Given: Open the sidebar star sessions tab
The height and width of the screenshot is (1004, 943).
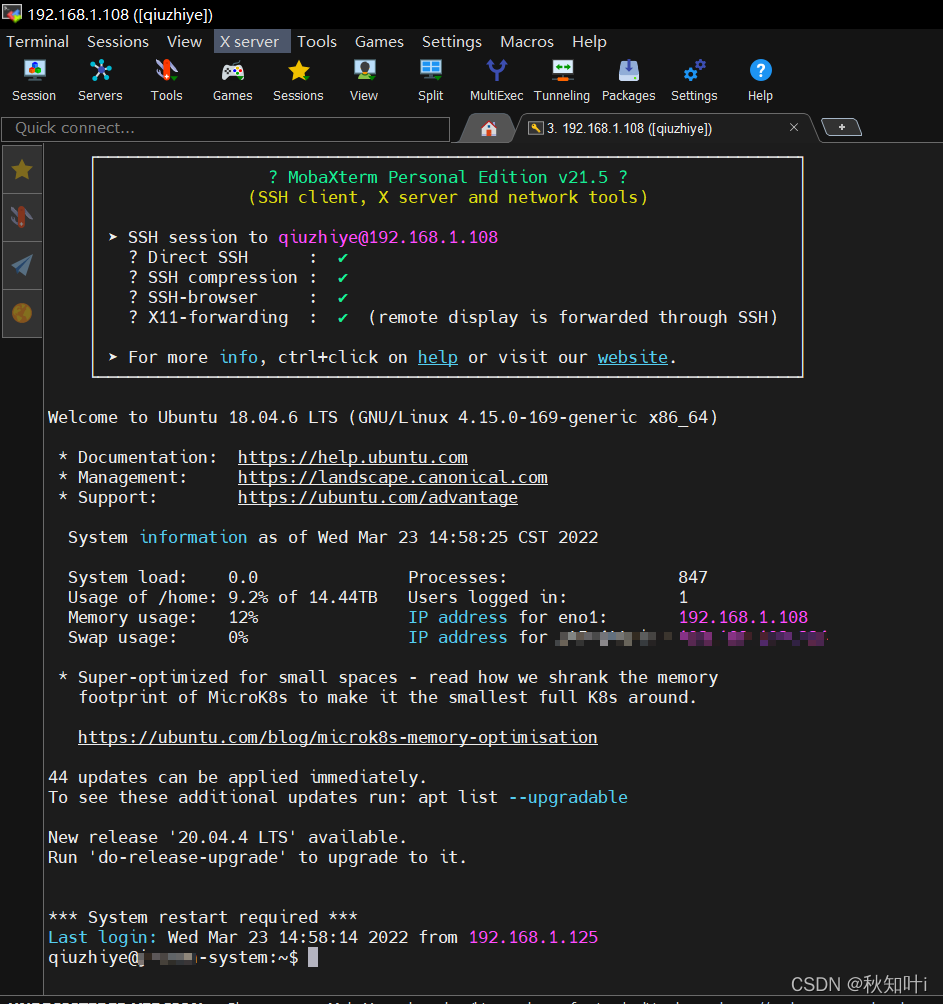Looking at the screenshot, I should (22, 170).
